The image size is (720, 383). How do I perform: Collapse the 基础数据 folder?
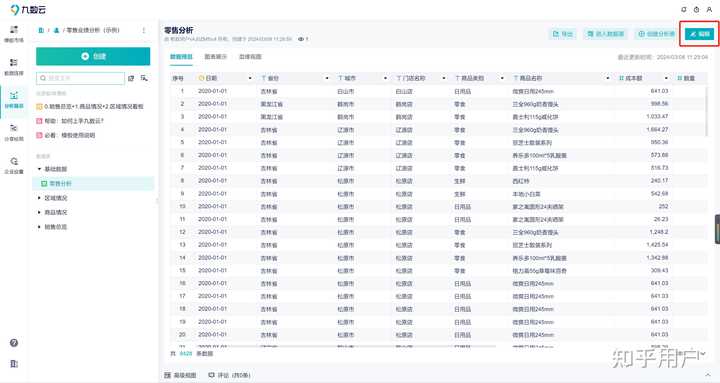point(39,169)
